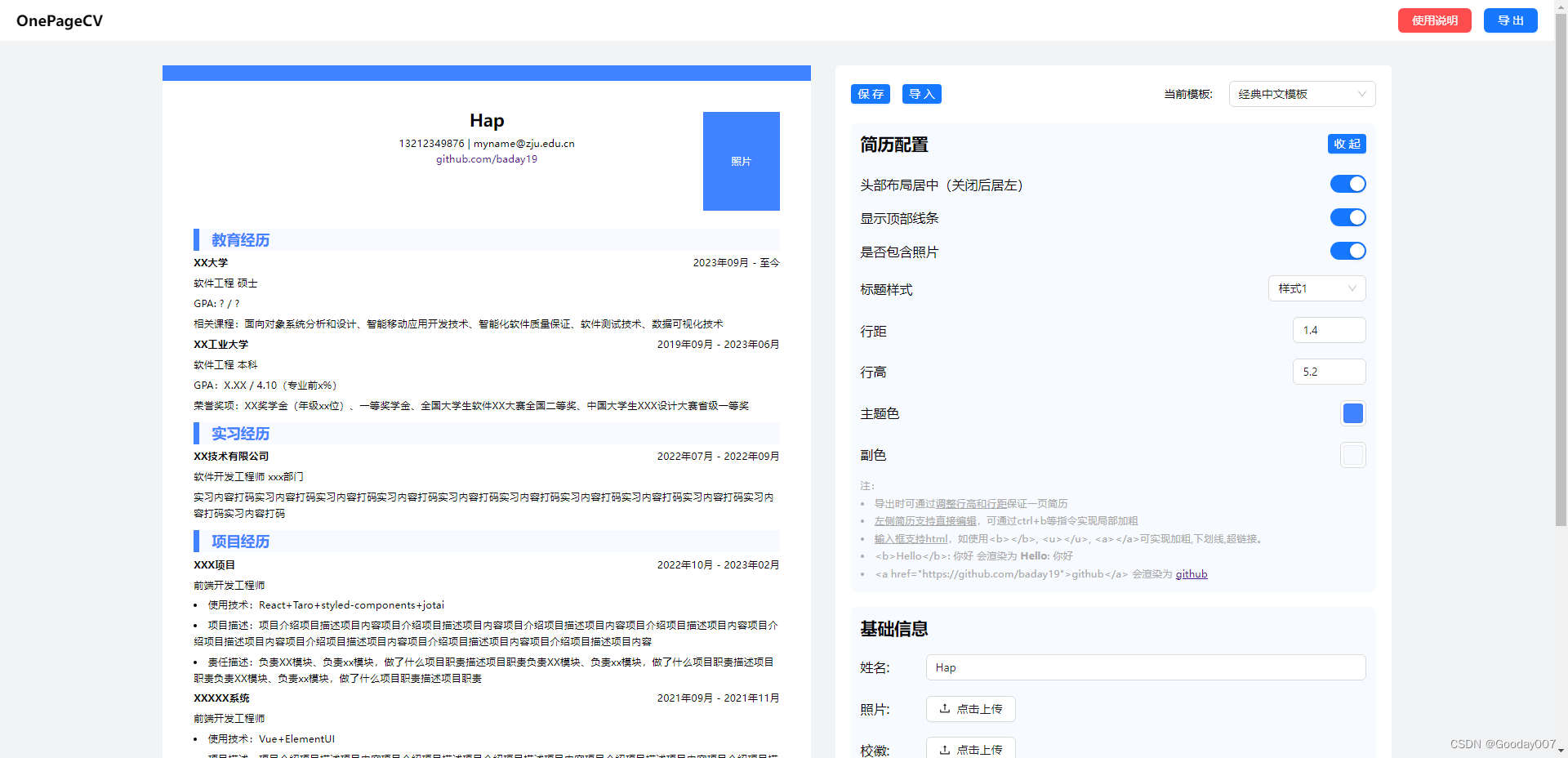Click the XX技术有限公司 company name
The height and width of the screenshot is (758, 1568).
tap(231, 457)
